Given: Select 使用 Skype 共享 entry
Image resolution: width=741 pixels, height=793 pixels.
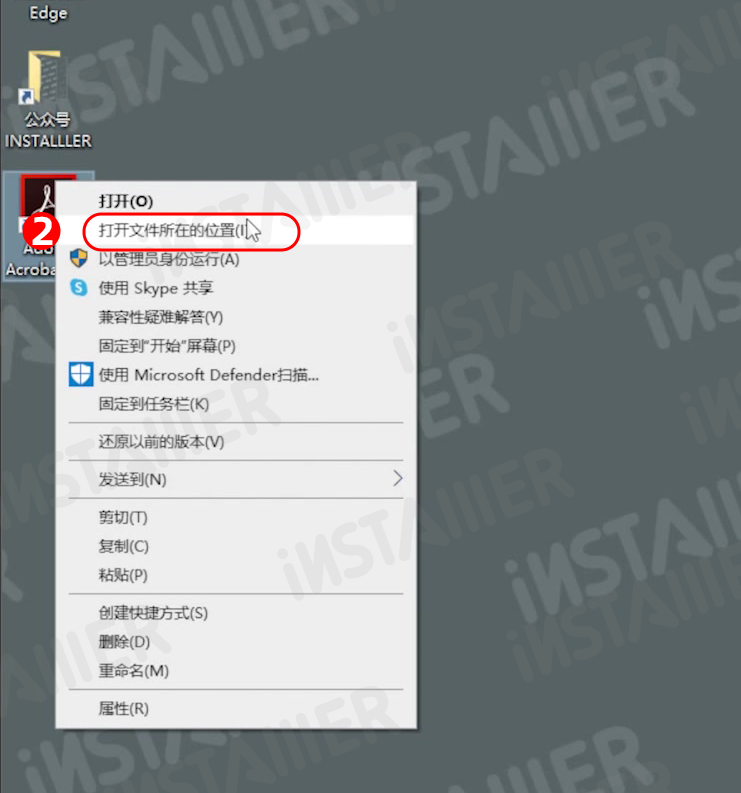Looking at the screenshot, I should click(x=236, y=288).
